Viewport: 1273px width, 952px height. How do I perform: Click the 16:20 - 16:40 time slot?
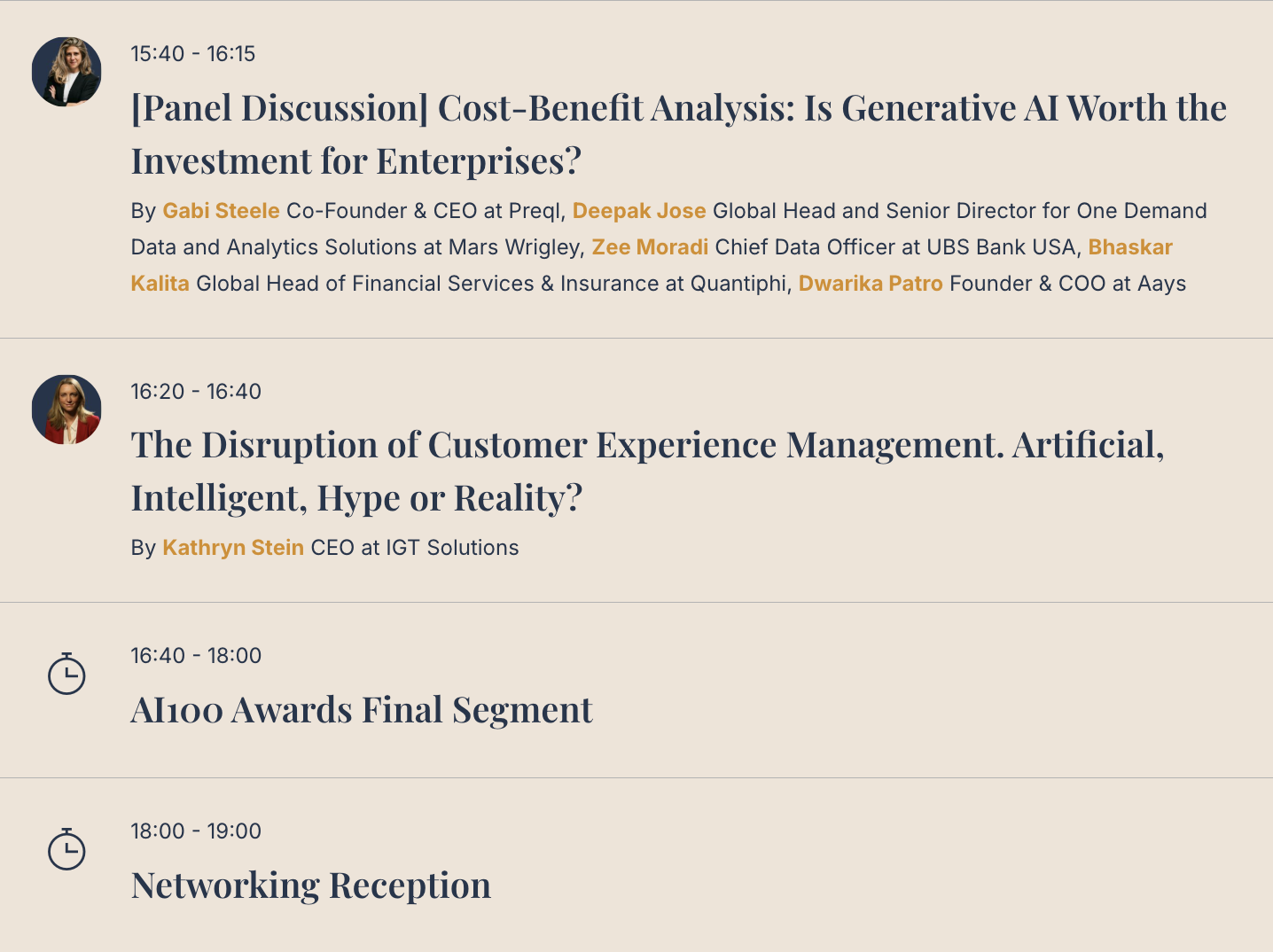[x=196, y=392]
